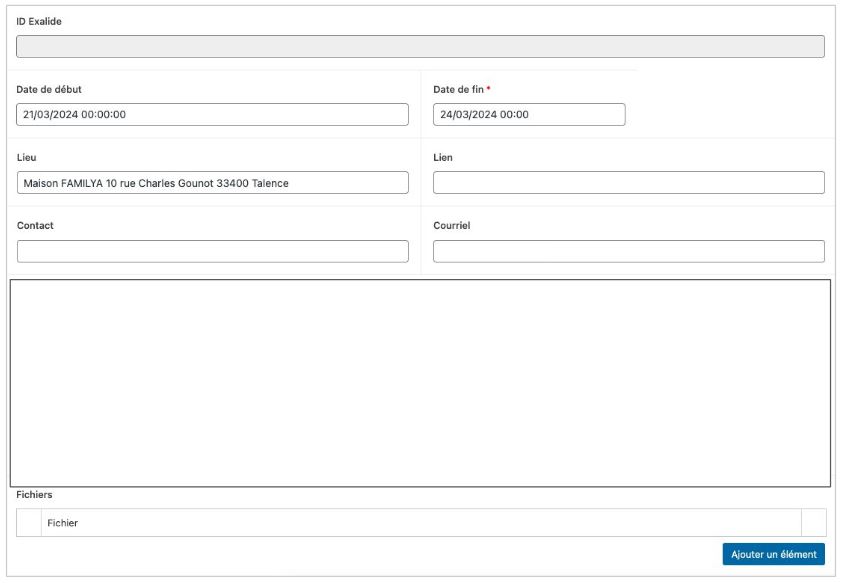
Task: Edit the Lieu address field
Action: tap(212, 183)
